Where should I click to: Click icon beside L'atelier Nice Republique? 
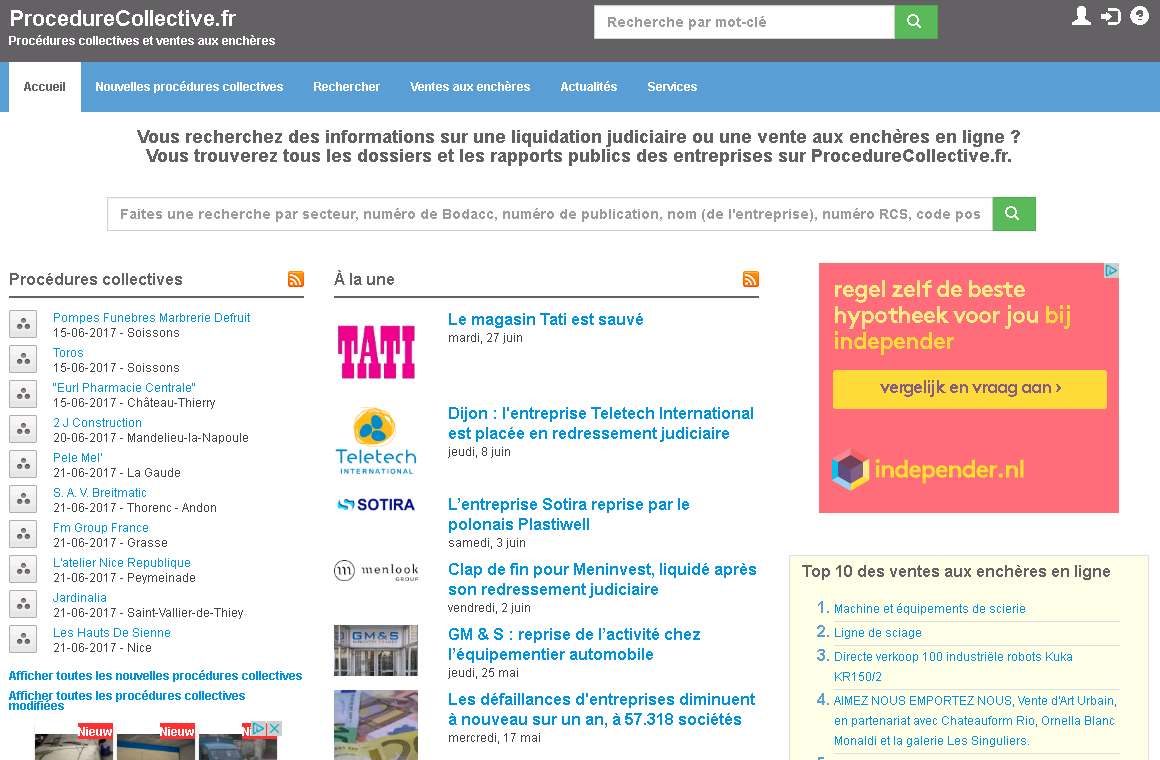[23, 568]
